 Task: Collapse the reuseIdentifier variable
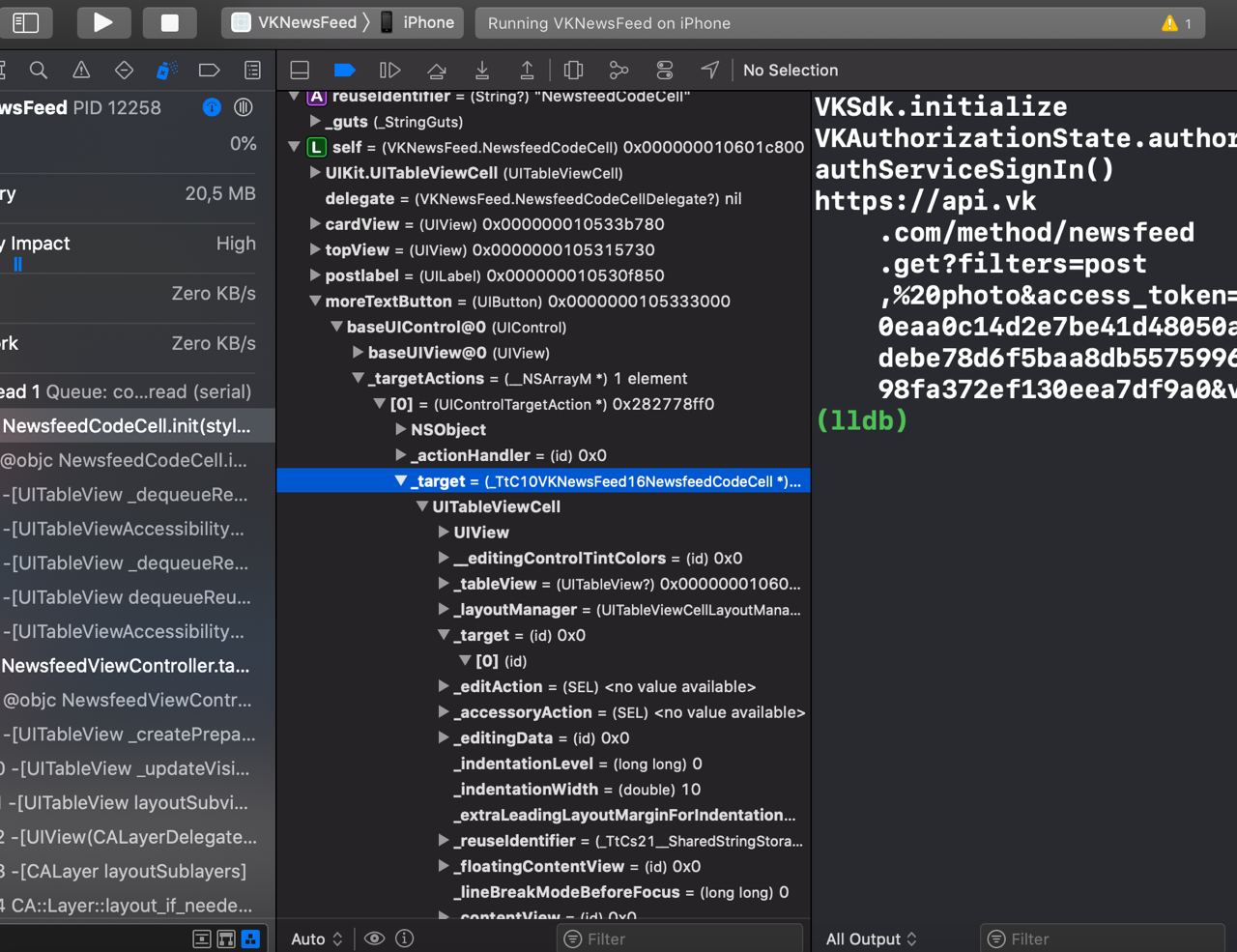(x=294, y=97)
